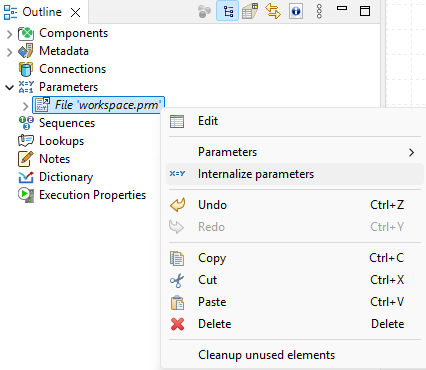The image size is (426, 370).
Task: Toggle the tree view toolbar button
Action: [228, 12]
